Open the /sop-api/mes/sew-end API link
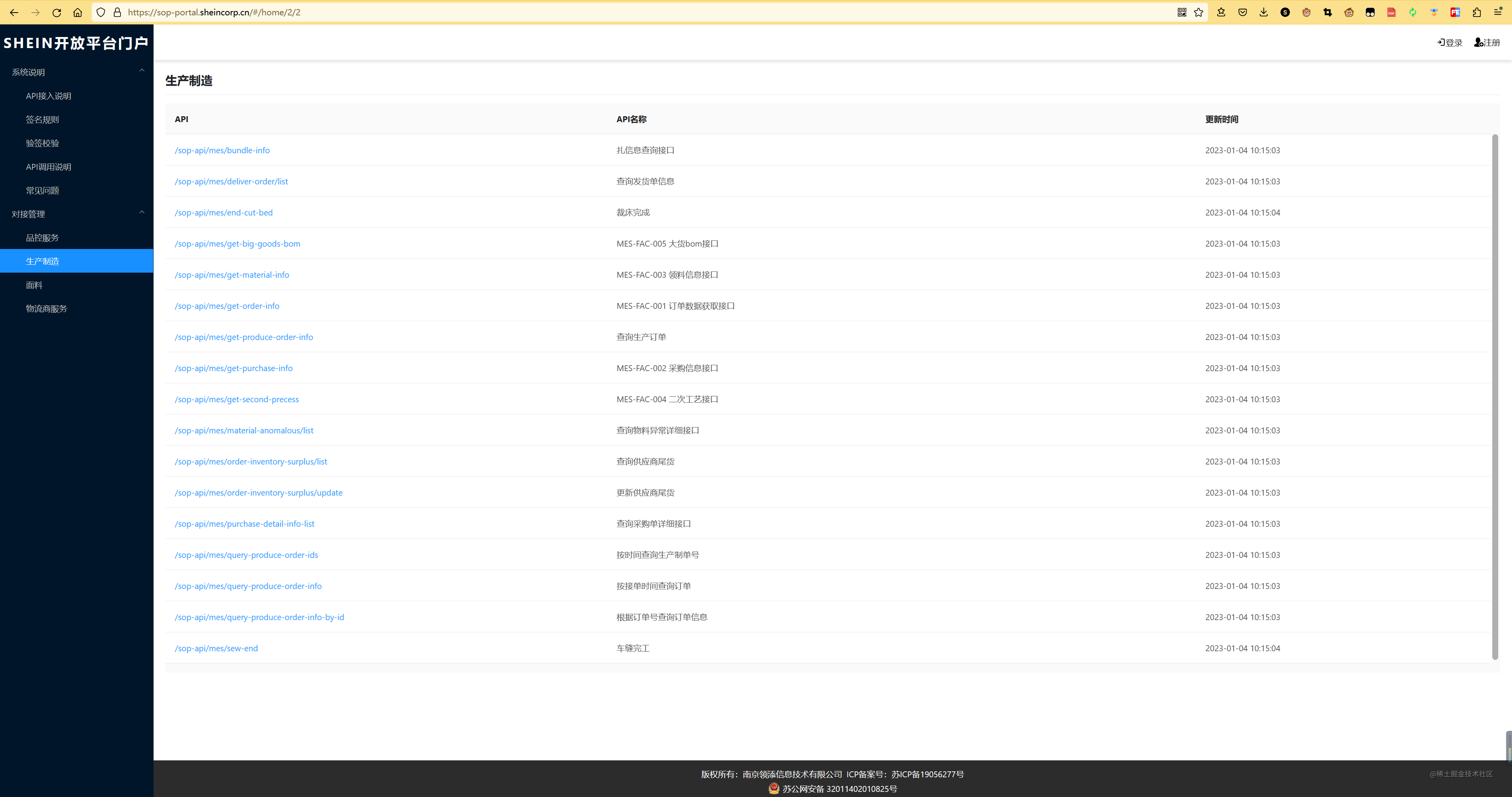 pos(216,648)
